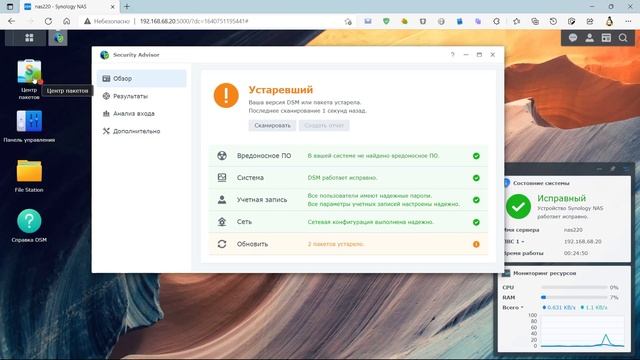This screenshot has height=360, width=640.
Task: Open Security Advisor help question mark
Action: [453, 55]
